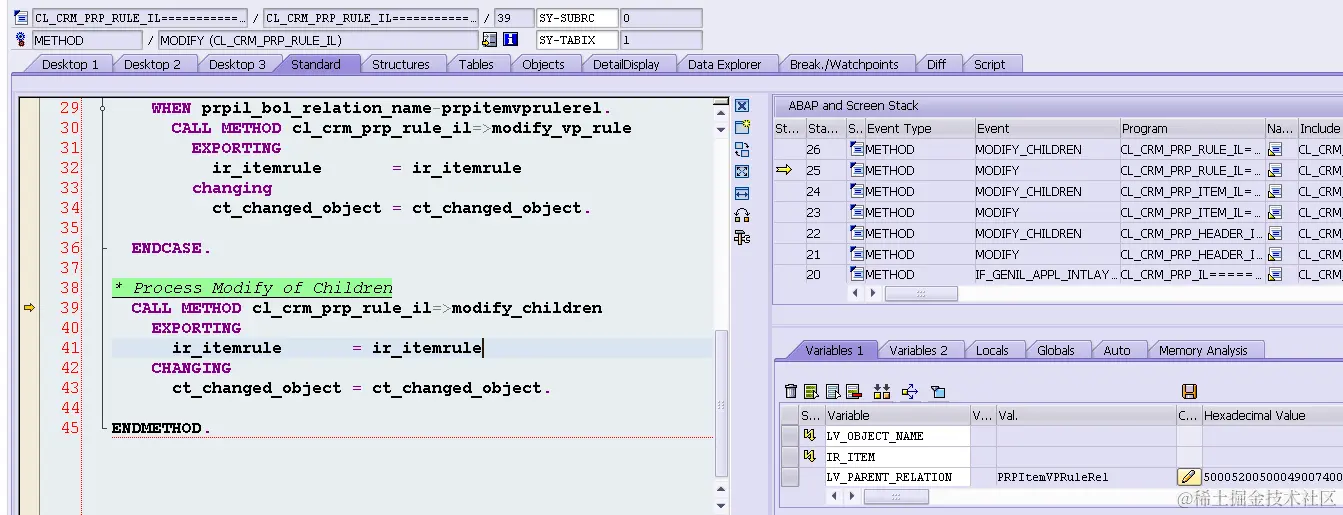Screen dimensions: 1343x515
Task: Switch to the Globals tab
Action: [x=1055, y=350]
